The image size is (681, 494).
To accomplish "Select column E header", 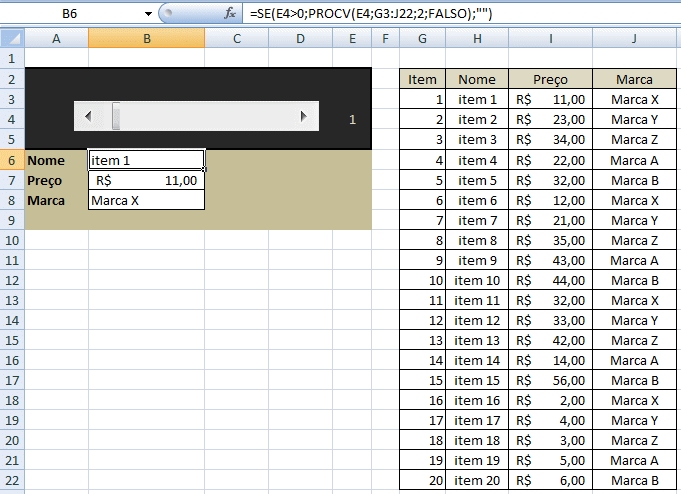I will [x=352, y=39].
